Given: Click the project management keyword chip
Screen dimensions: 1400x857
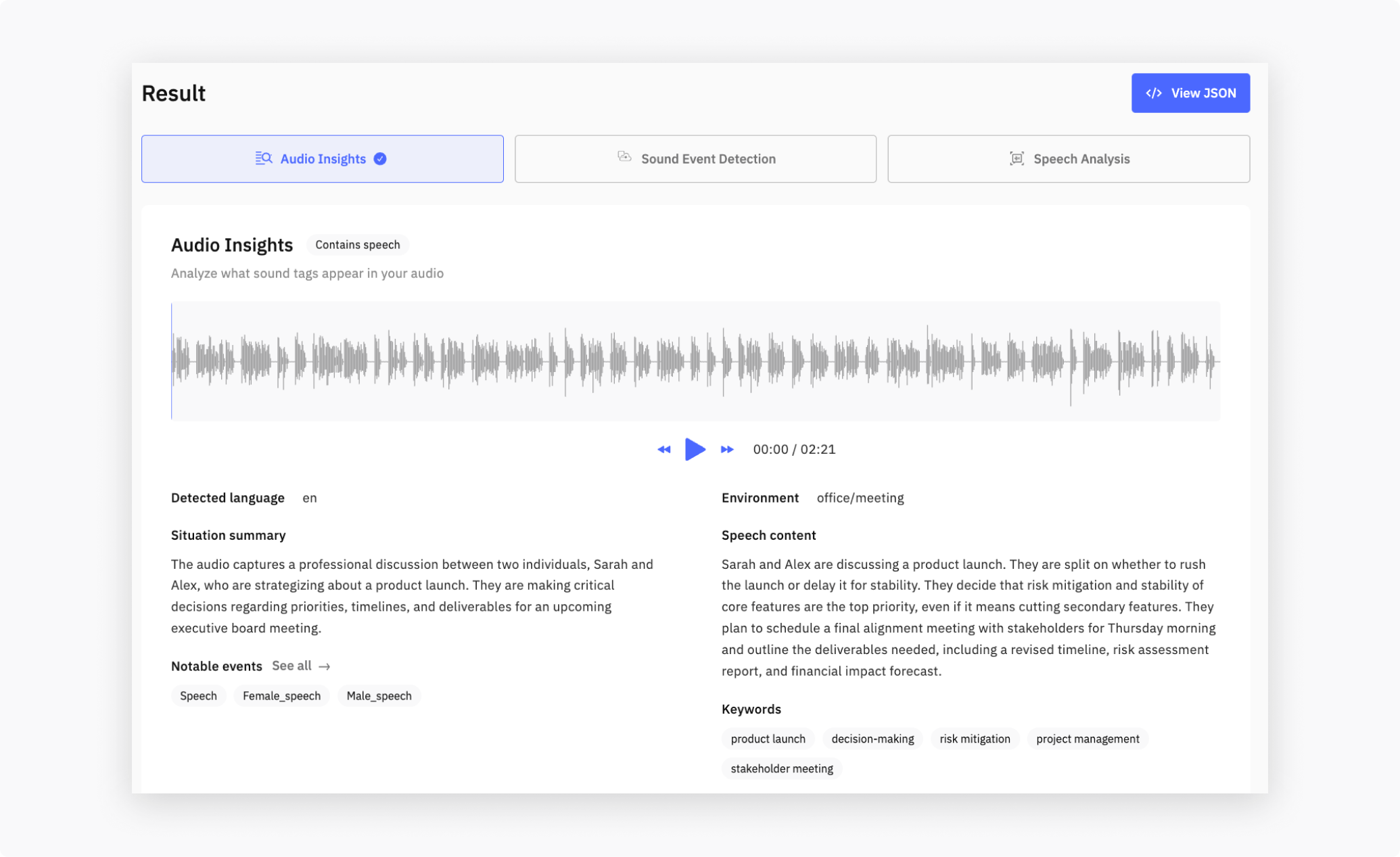Looking at the screenshot, I should click(x=1088, y=739).
